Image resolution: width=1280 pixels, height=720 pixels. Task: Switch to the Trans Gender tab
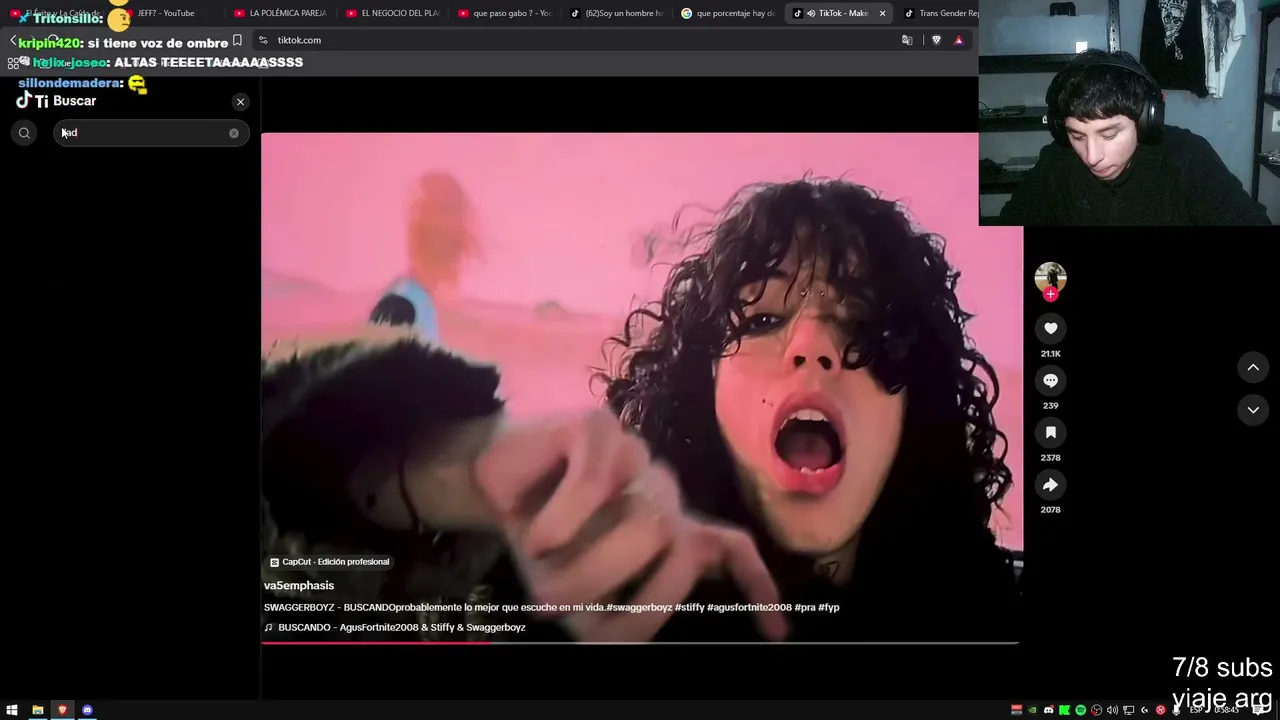click(940, 13)
